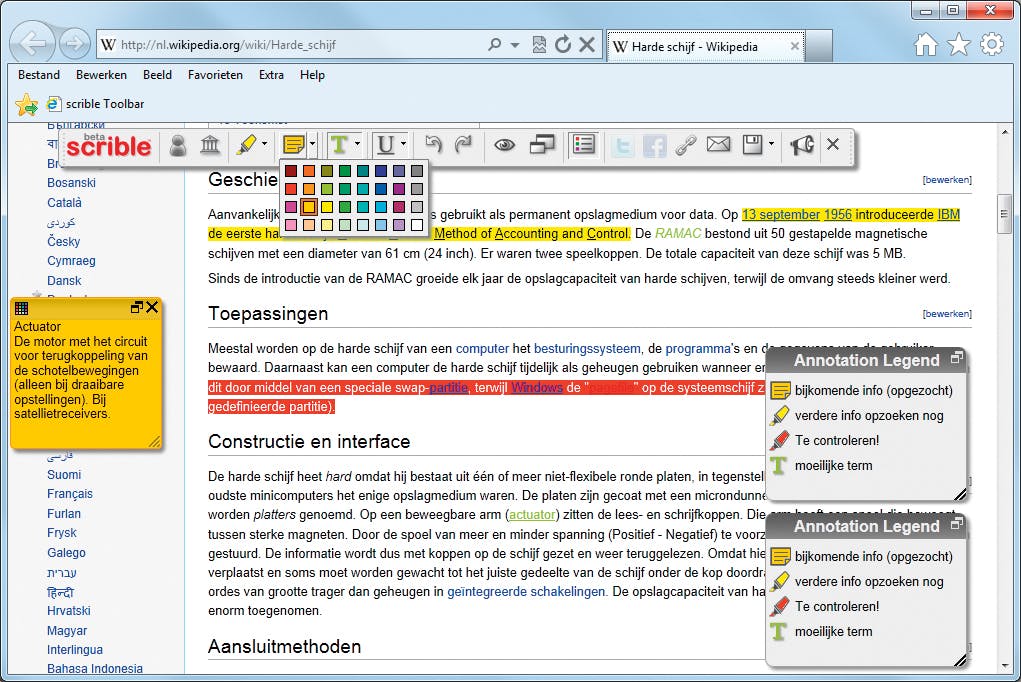
Task: Open the geïntegreerde schakelingen link
Action: click(x=526, y=591)
